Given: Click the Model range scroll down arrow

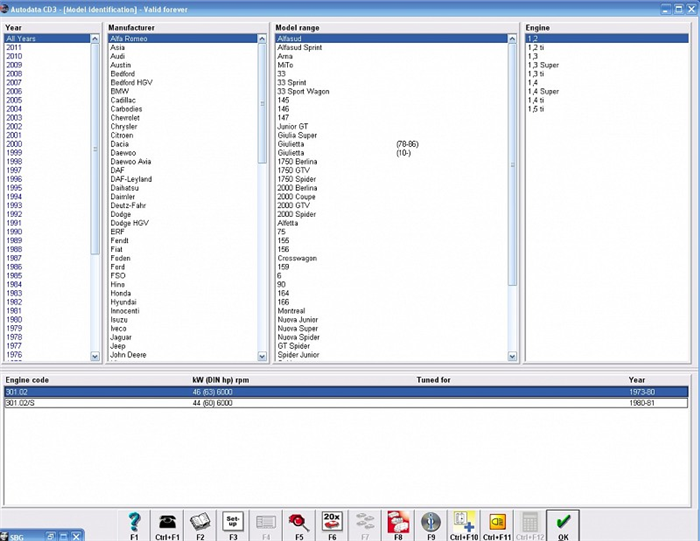Looking at the screenshot, I should (x=512, y=356).
